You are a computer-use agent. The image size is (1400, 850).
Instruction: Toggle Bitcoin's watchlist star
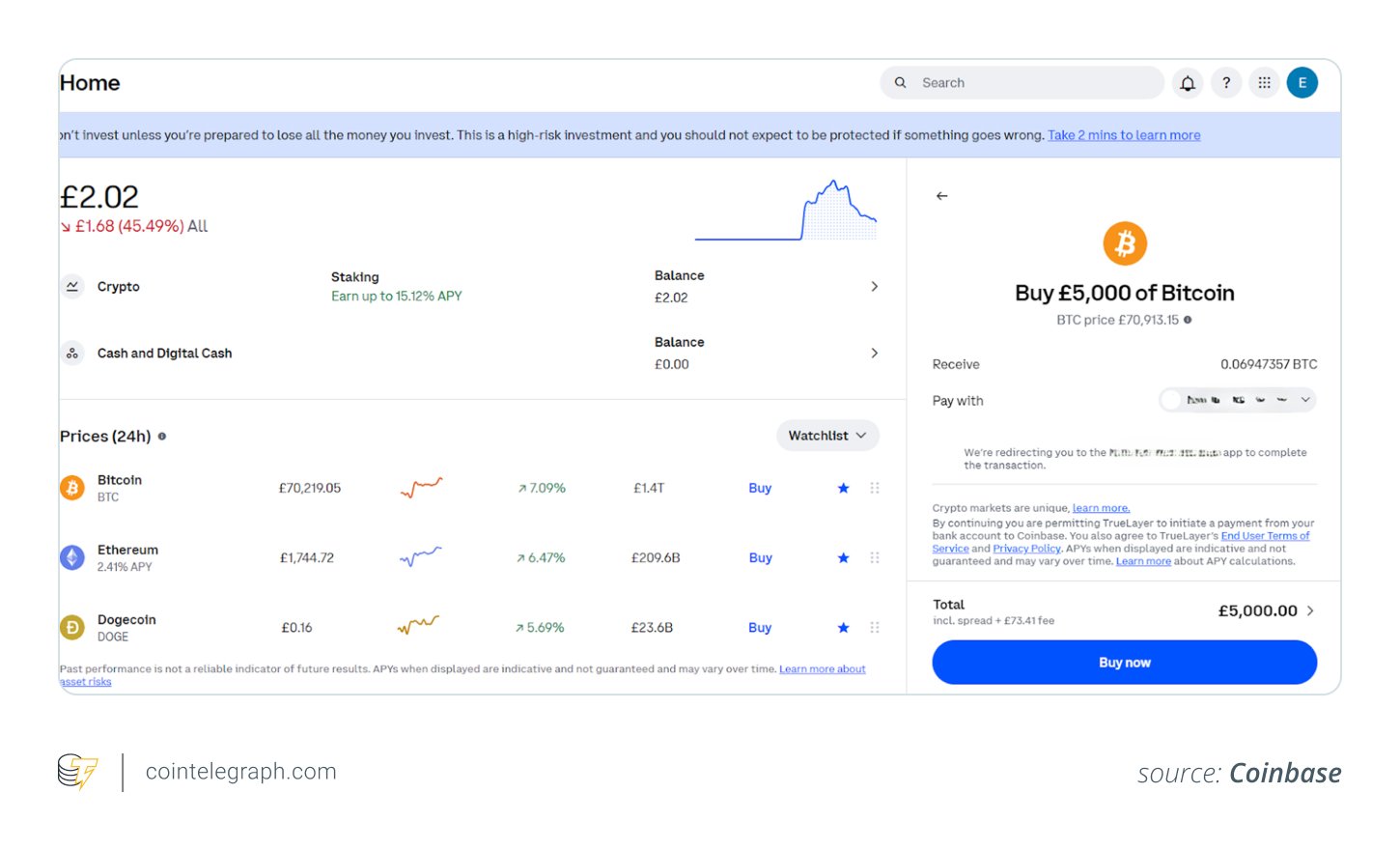843,488
